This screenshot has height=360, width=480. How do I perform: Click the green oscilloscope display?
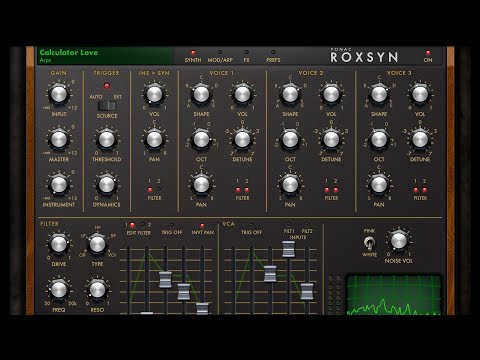click(x=394, y=295)
